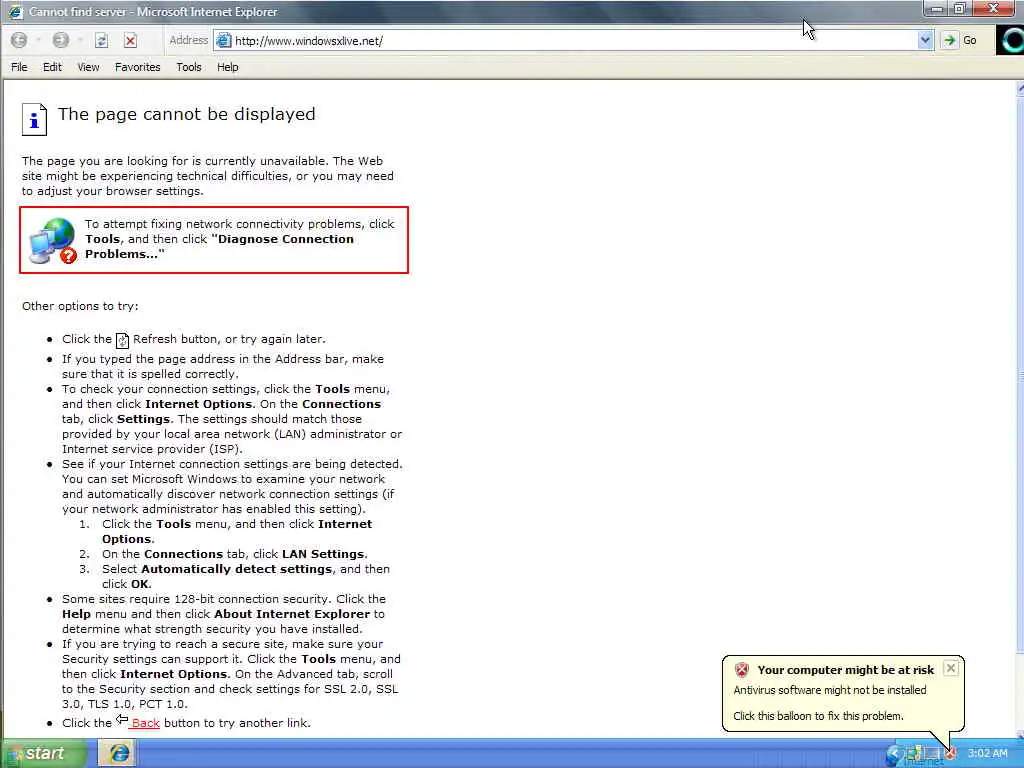Click 'The page cannot be displayed' heading
The image size is (1024, 768).
click(187, 114)
